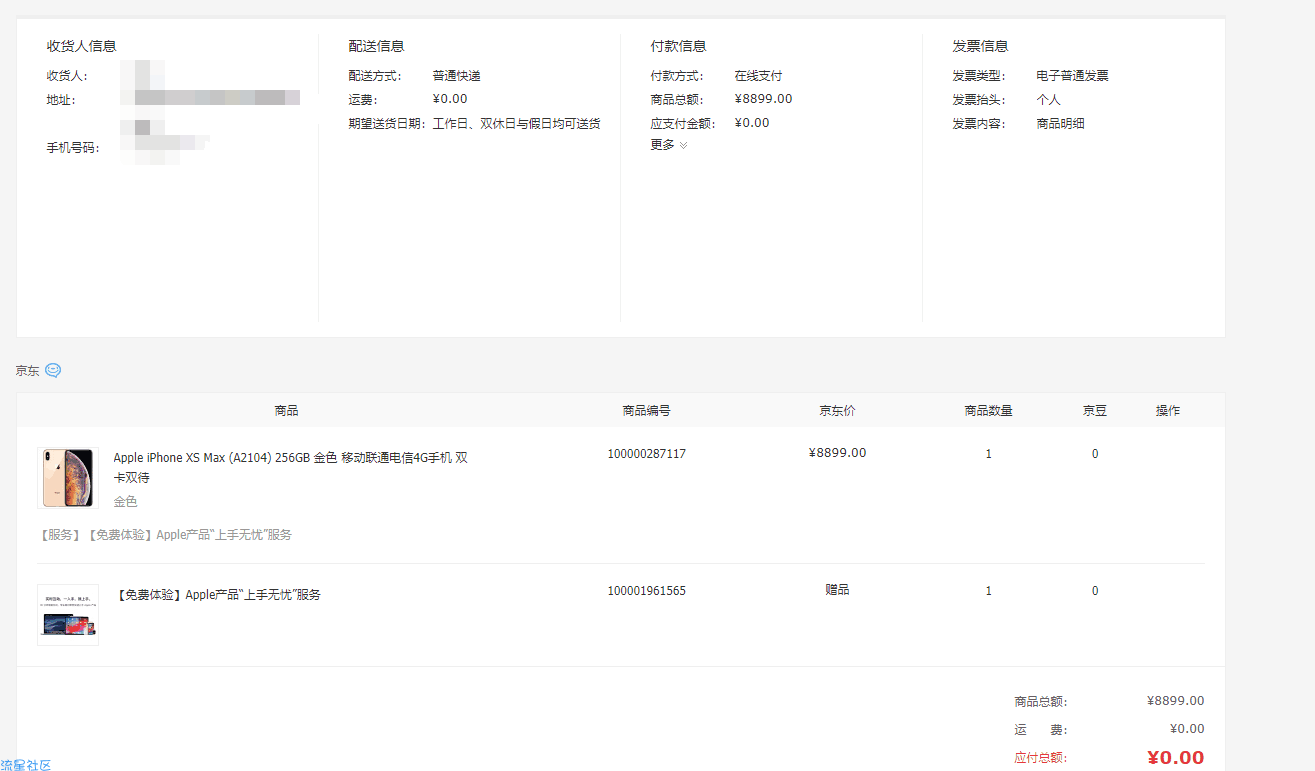Click the 商品 column header

click(x=286, y=411)
